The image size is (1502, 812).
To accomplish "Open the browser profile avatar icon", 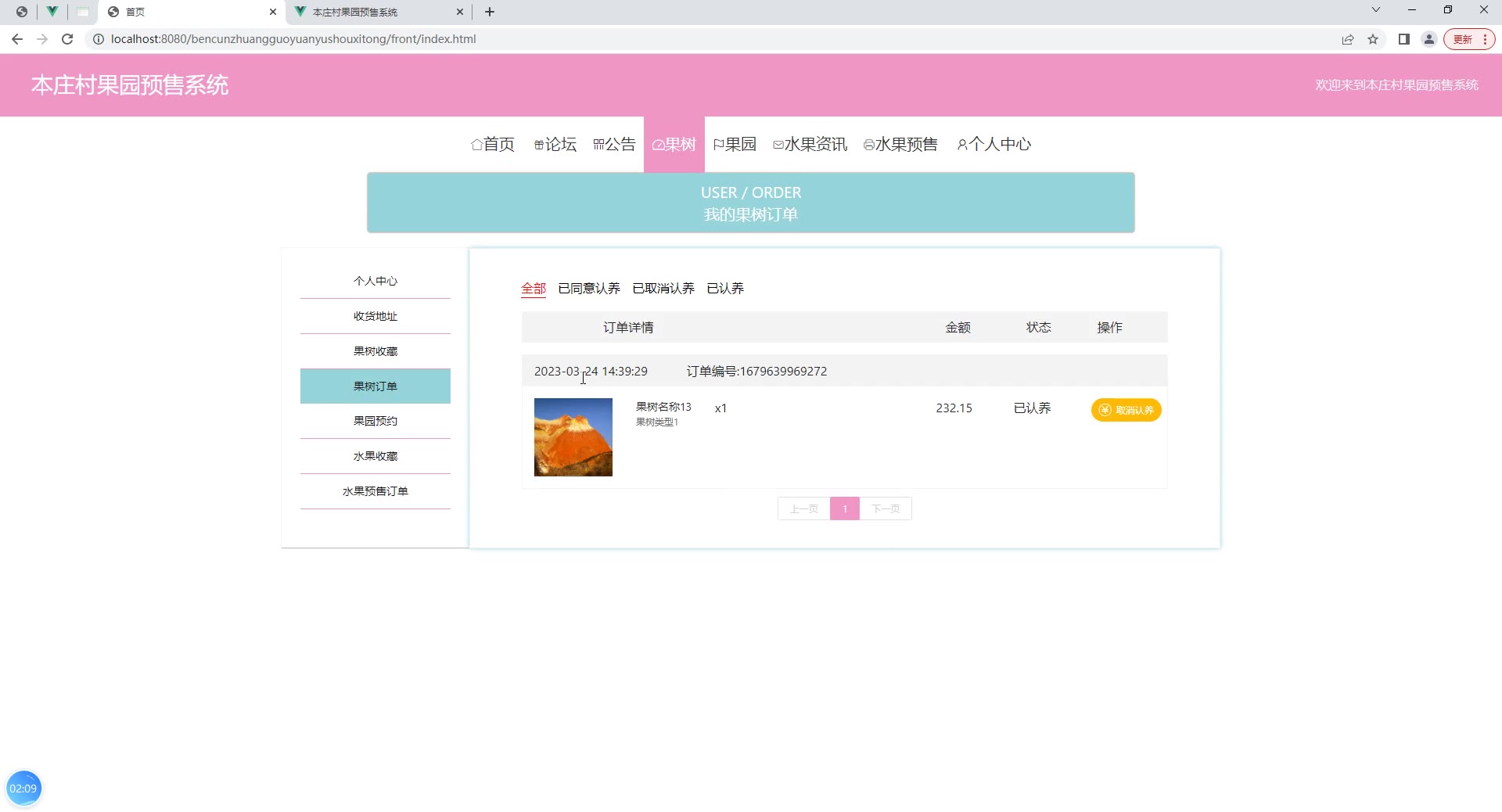I will tap(1429, 39).
